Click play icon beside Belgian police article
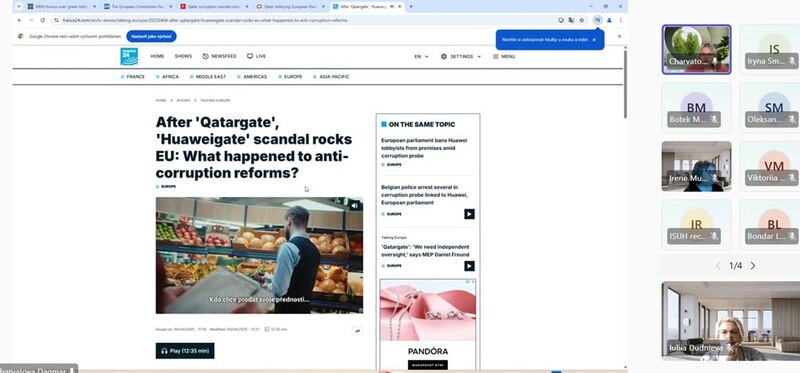The height and width of the screenshot is (373, 800). click(x=469, y=214)
